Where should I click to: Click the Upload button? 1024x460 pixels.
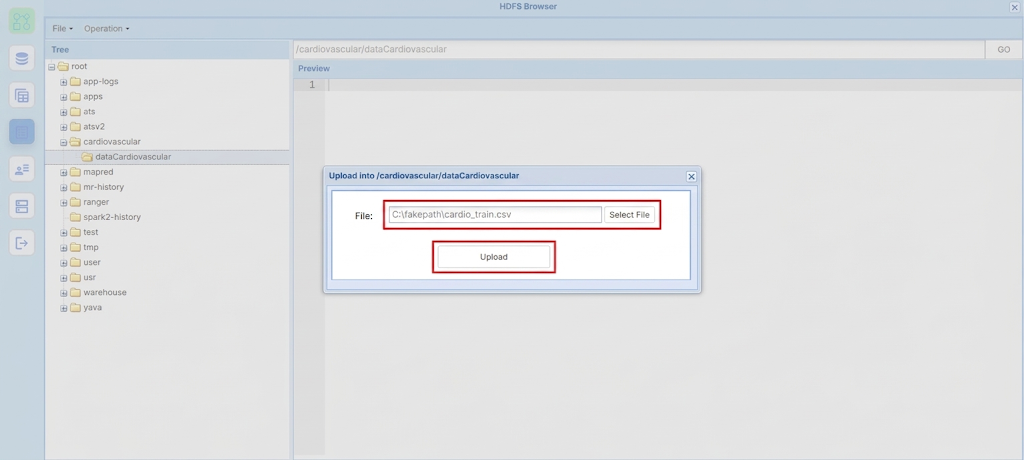(x=494, y=257)
